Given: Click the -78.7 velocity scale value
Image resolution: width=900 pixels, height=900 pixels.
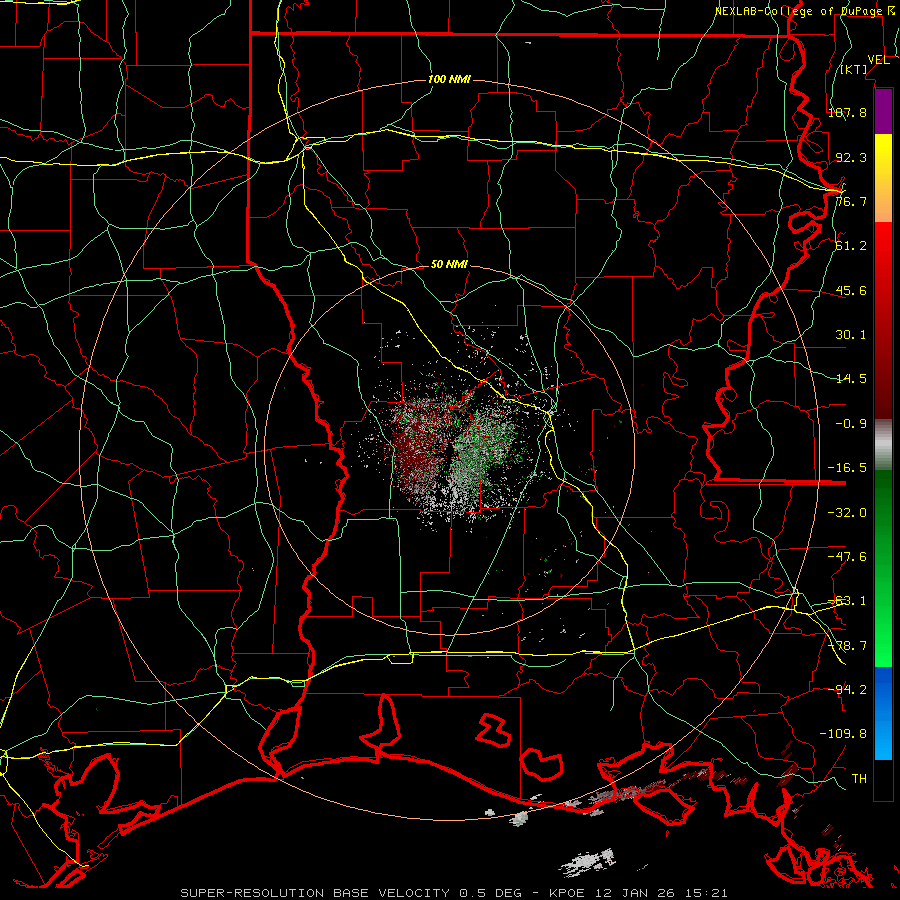Looking at the screenshot, I should click(x=847, y=646).
